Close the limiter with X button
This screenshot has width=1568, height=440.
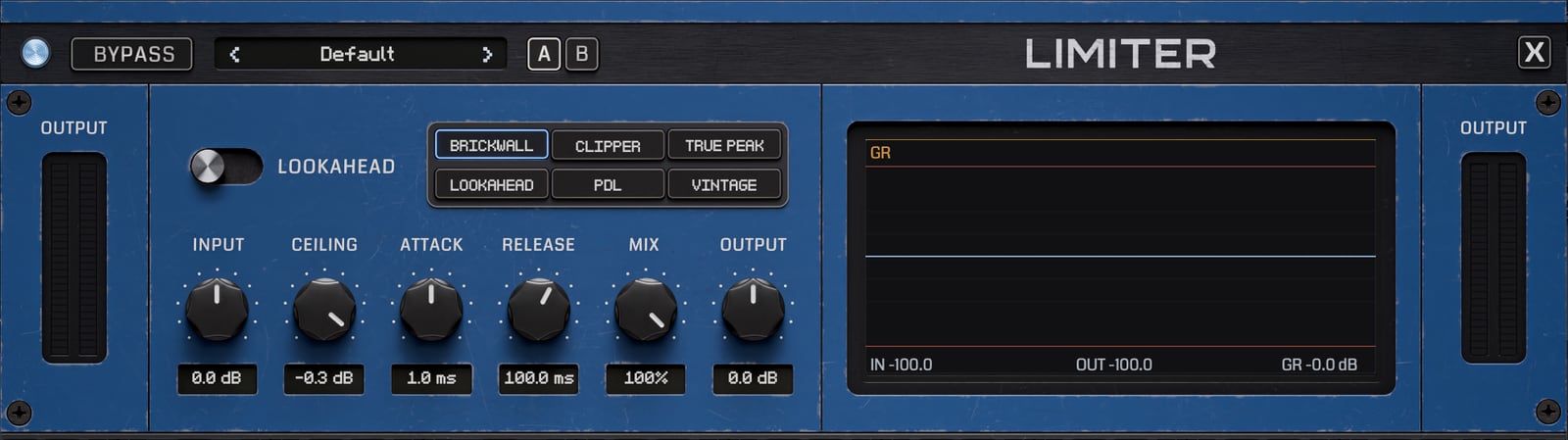[1535, 52]
